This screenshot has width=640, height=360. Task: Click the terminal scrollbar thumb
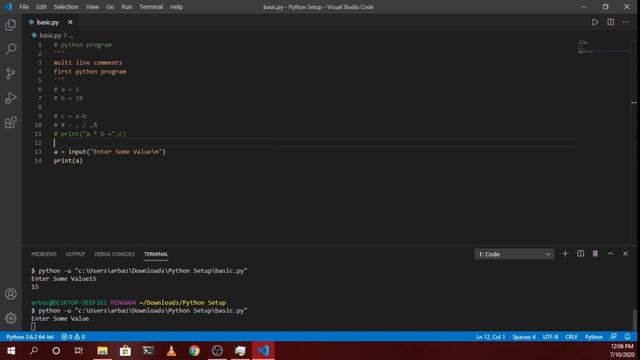pos(634,319)
